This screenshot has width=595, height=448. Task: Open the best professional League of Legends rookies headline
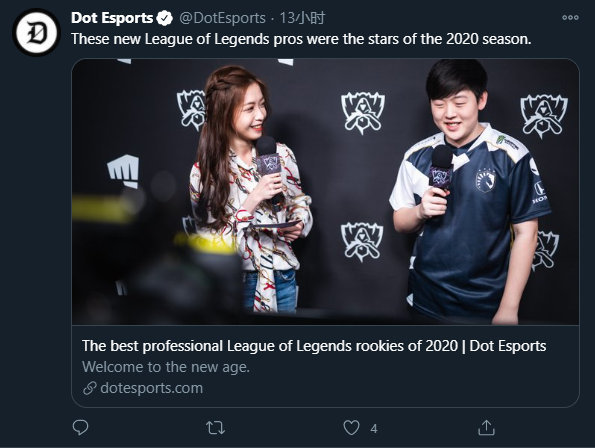coord(314,346)
